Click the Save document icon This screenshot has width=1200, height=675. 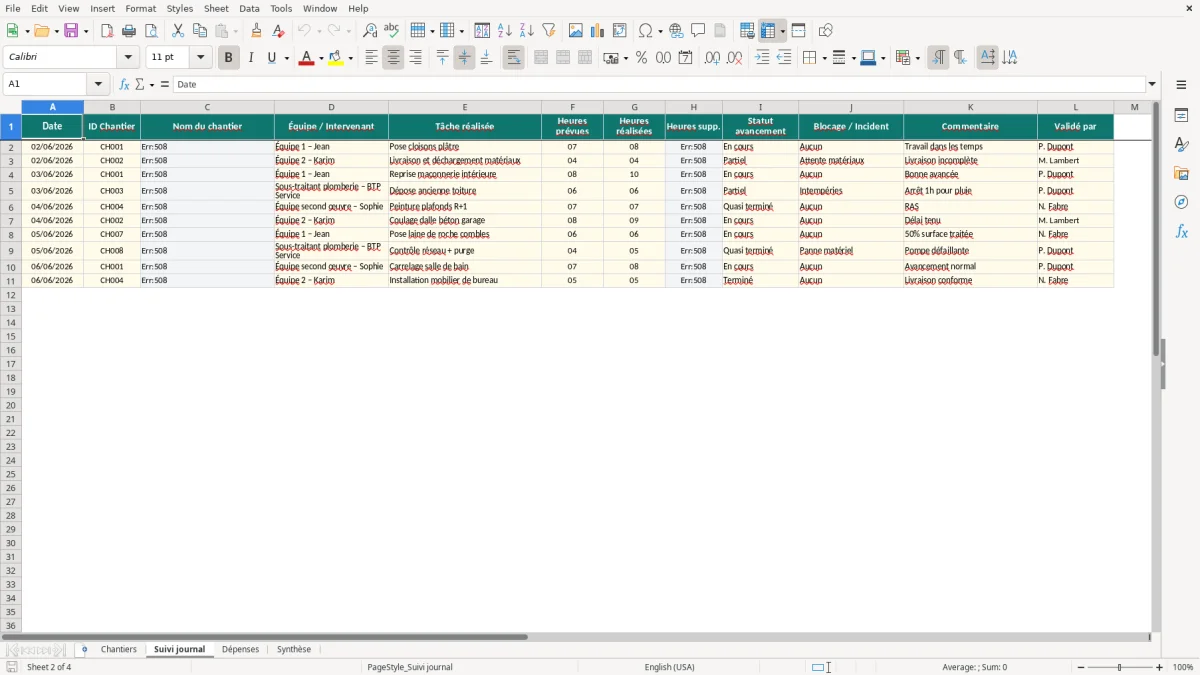71,31
